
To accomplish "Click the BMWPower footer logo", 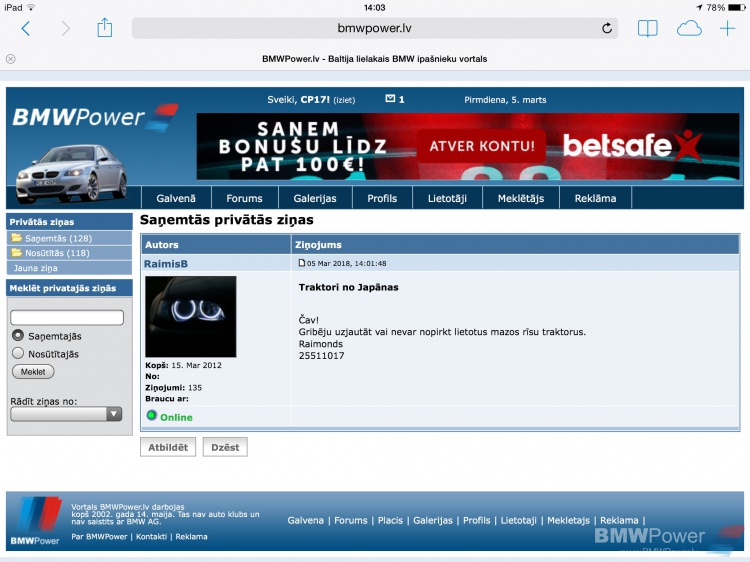I will pos(37,521).
